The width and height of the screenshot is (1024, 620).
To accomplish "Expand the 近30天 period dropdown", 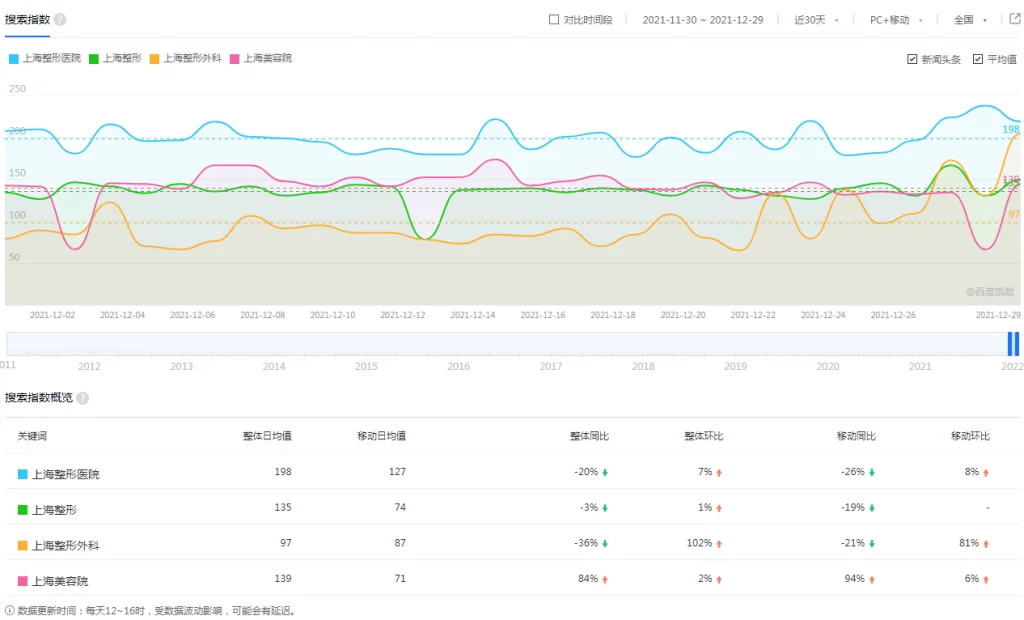I will [x=816, y=20].
